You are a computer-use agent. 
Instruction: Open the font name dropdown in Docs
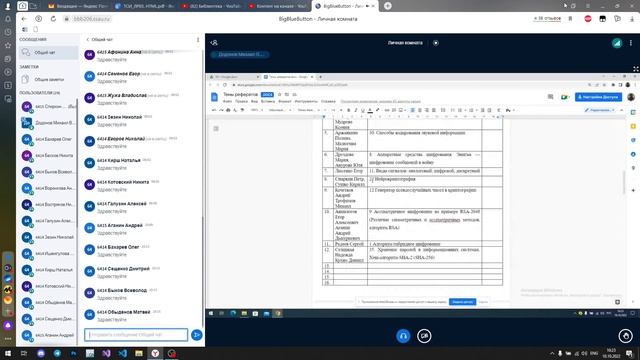click(x=307, y=110)
